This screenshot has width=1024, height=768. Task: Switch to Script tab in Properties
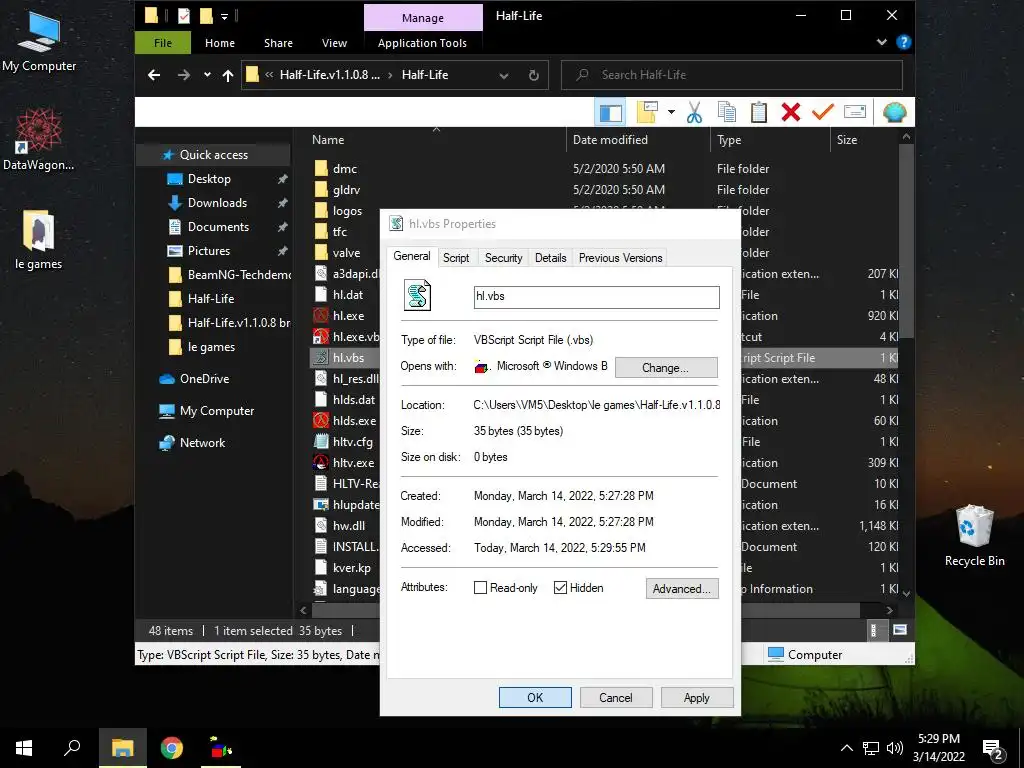click(456, 258)
